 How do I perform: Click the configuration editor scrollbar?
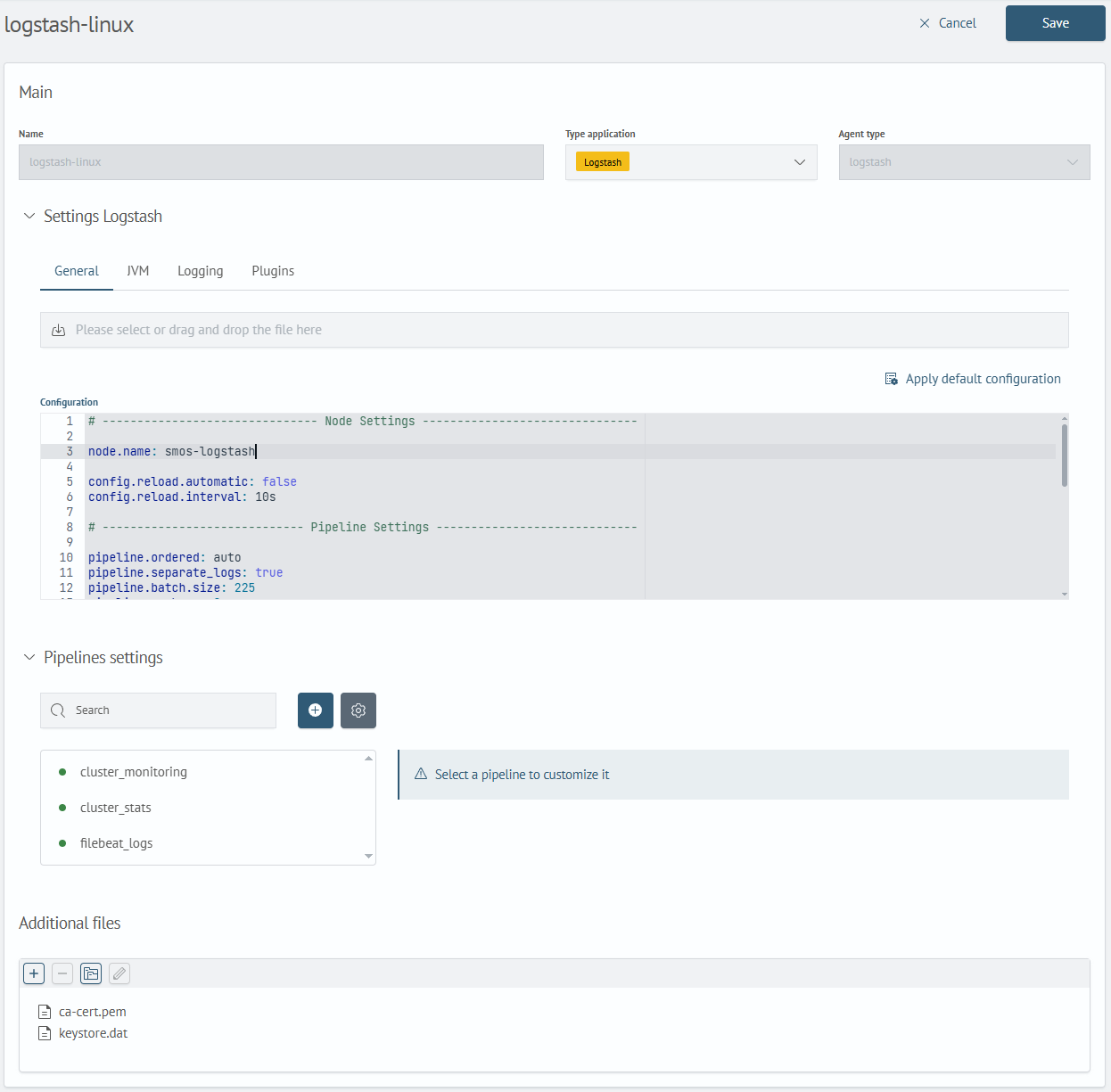(x=1062, y=455)
